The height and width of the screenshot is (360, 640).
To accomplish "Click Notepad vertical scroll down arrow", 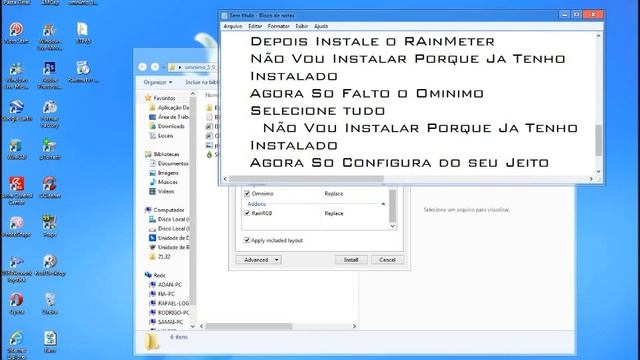I will tap(598, 172).
